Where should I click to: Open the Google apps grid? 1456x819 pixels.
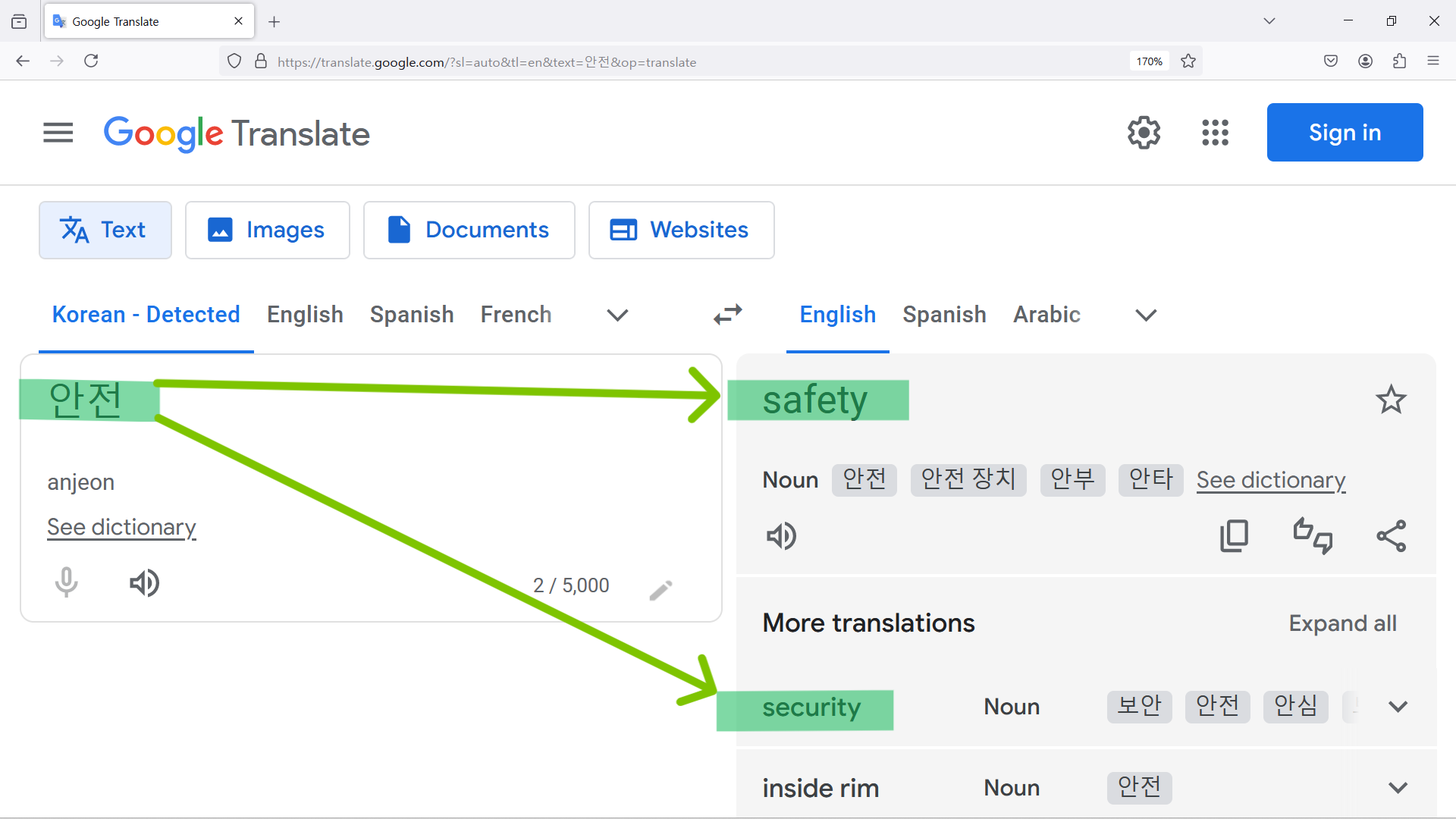[x=1215, y=133]
